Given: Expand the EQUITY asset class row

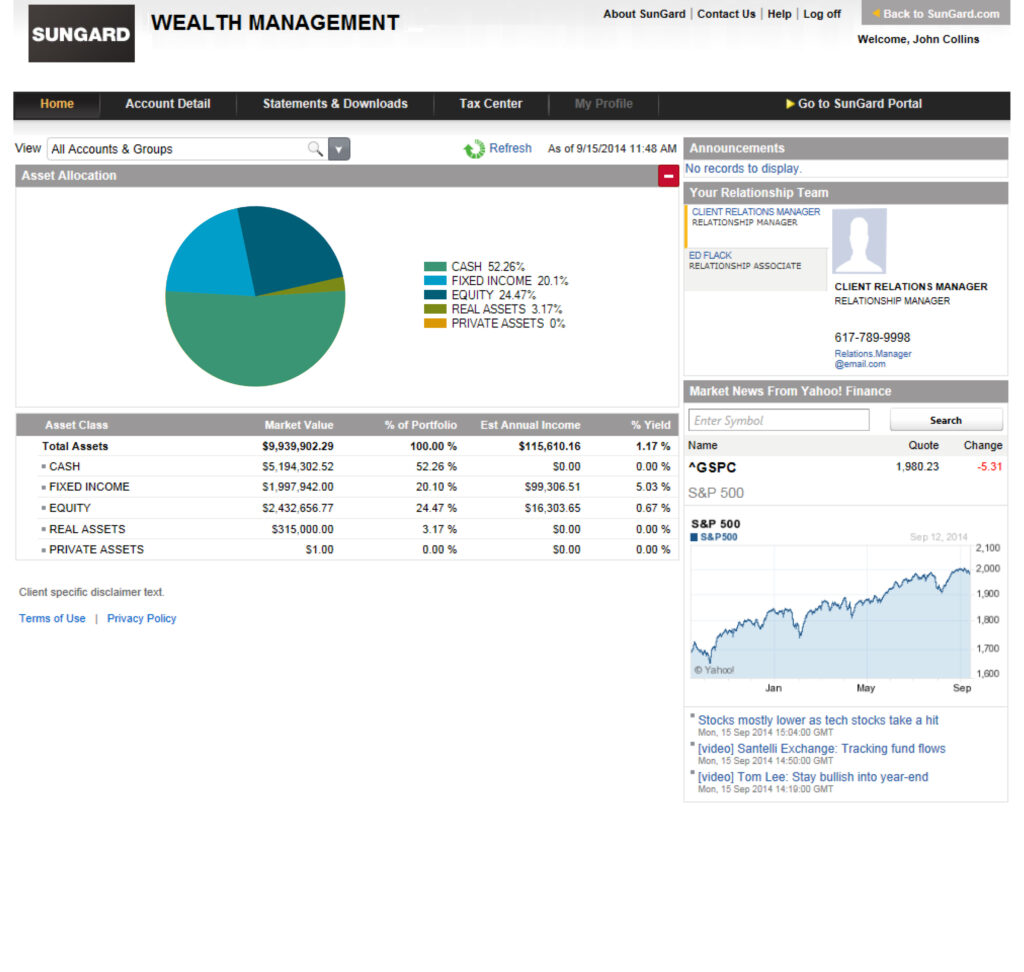Looking at the screenshot, I should pyautogui.click(x=44, y=508).
